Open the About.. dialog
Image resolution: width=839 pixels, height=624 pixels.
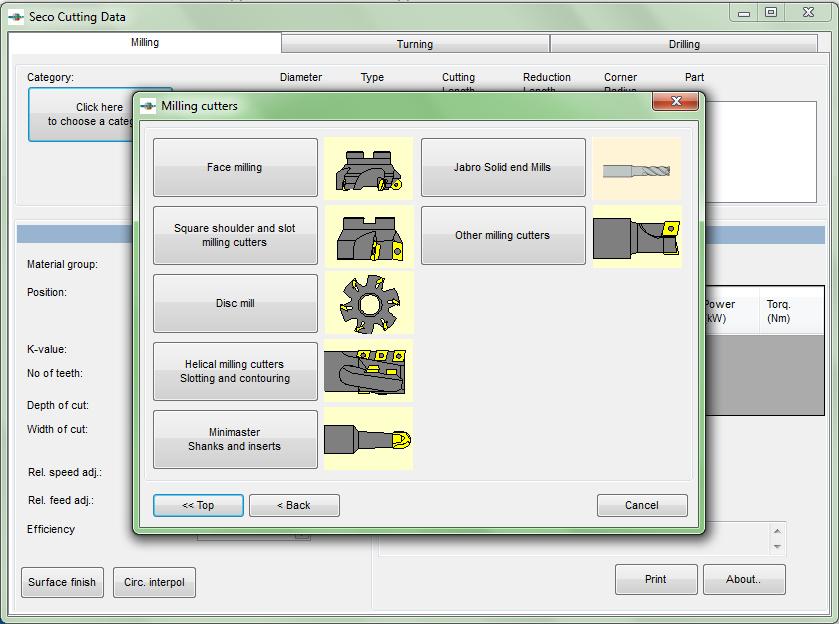(744, 579)
